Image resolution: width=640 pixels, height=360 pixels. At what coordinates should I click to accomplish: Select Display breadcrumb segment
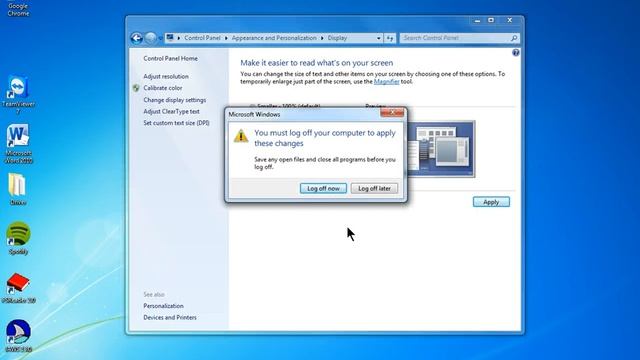pos(337,38)
